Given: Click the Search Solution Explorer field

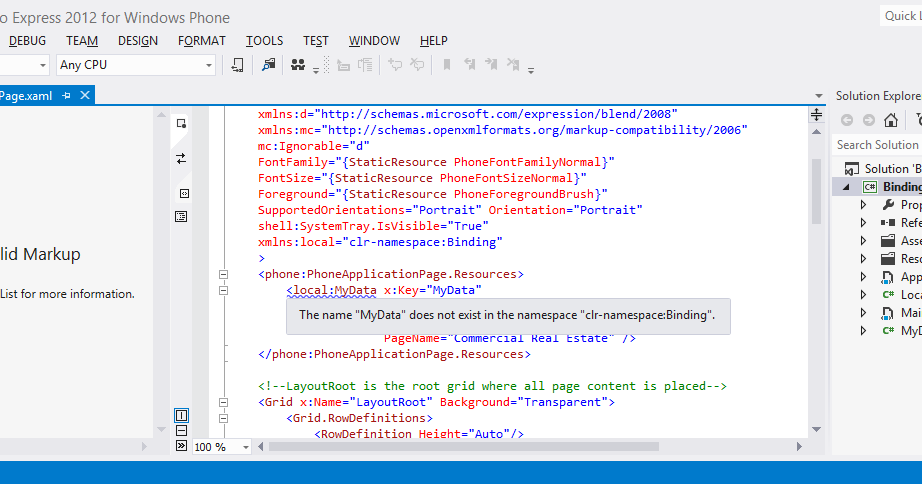Looking at the screenshot, I should (877, 145).
